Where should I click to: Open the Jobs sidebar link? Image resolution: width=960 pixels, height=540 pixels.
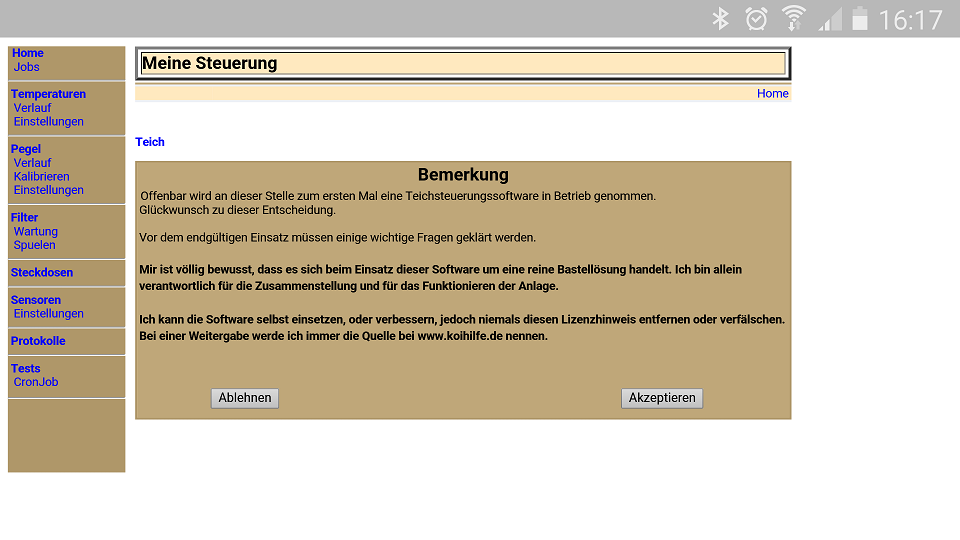click(x=27, y=67)
